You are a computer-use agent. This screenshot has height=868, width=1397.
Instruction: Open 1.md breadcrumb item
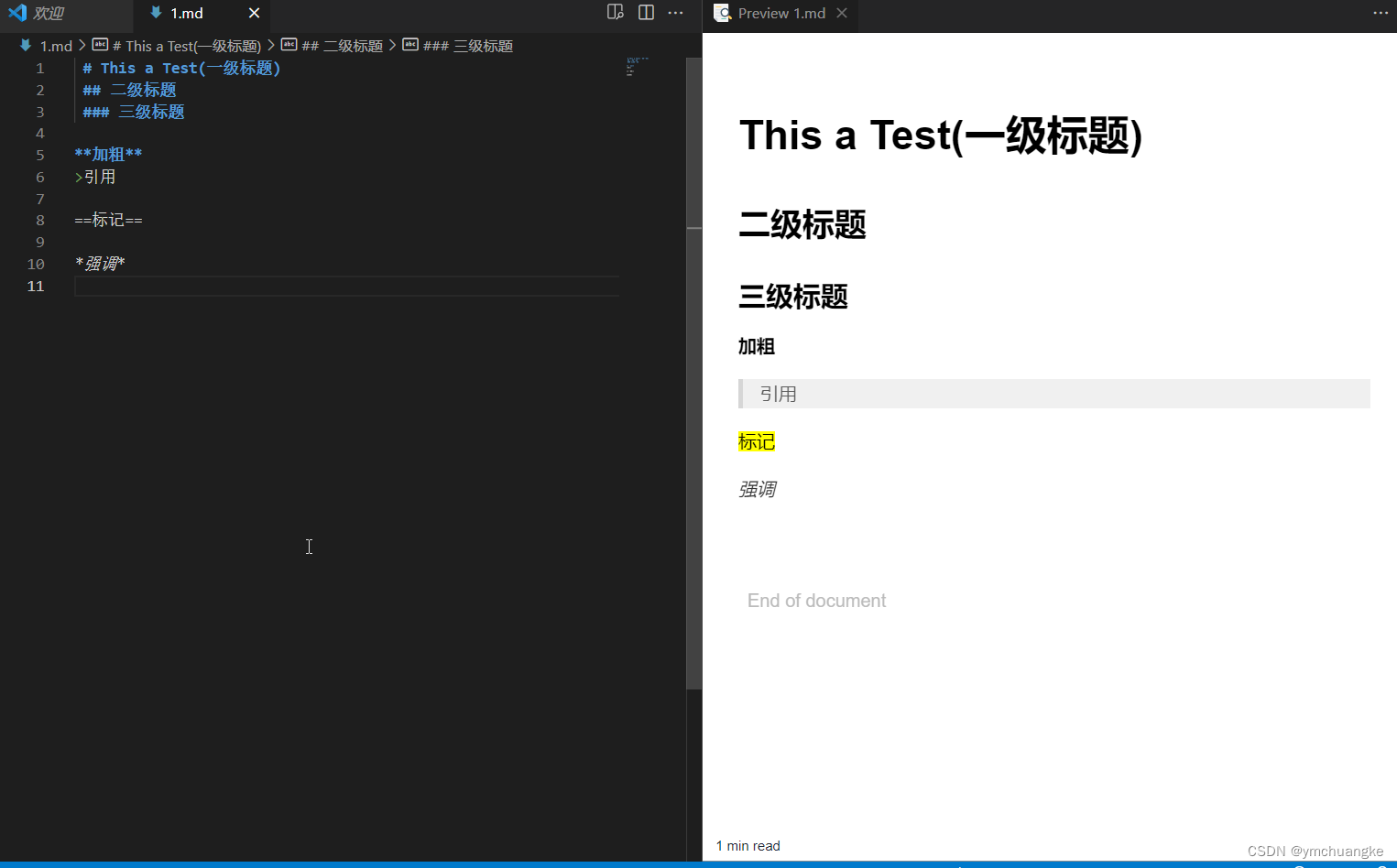(x=46, y=46)
